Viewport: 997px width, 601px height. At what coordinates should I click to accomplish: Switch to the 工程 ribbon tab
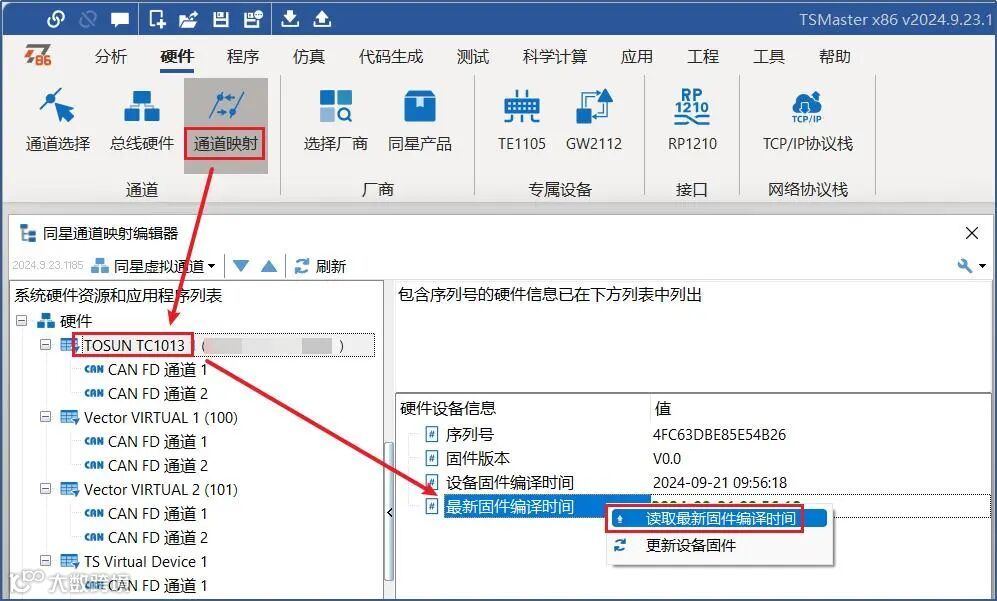point(703,57)
